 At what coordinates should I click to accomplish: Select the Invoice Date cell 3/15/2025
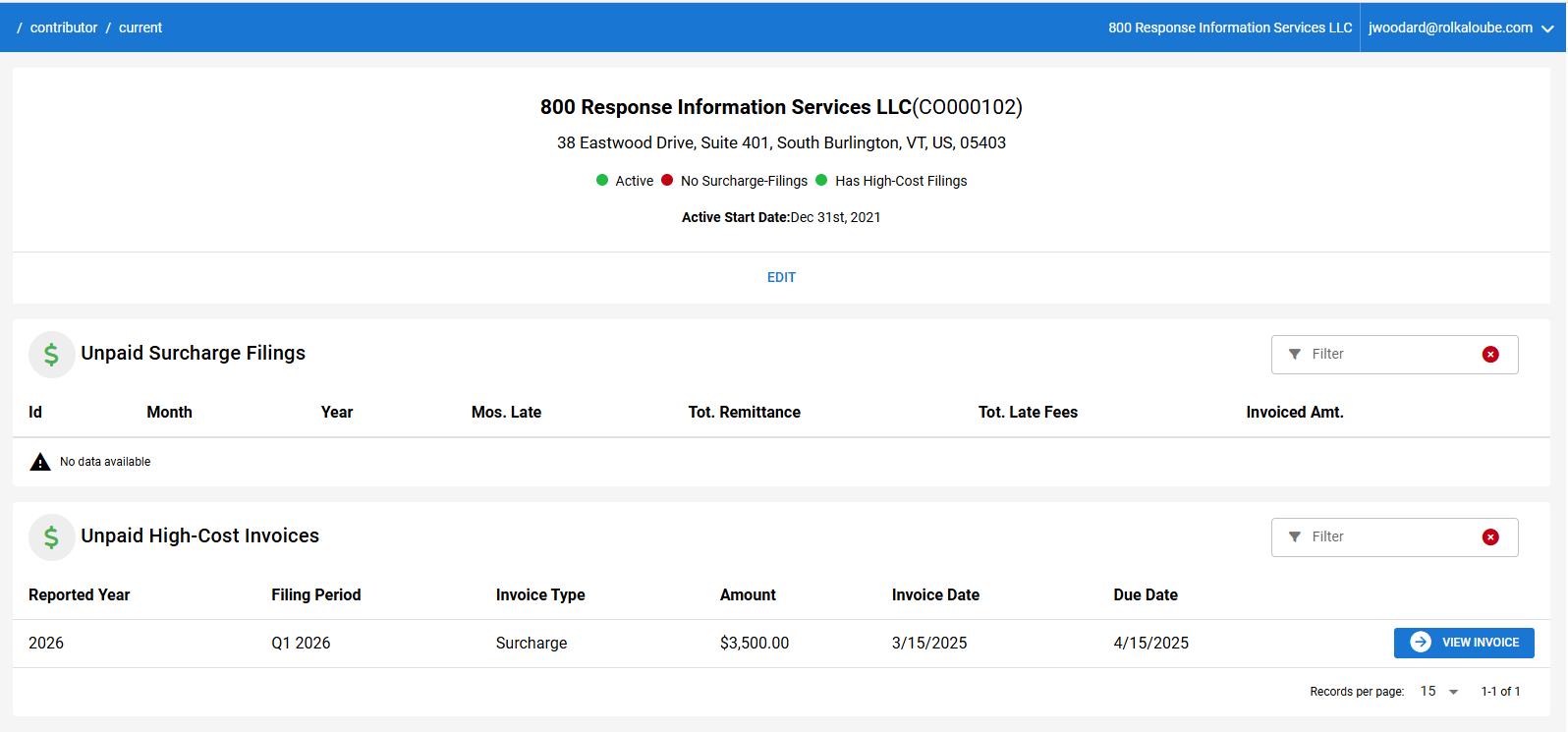[x=929, y=644]
